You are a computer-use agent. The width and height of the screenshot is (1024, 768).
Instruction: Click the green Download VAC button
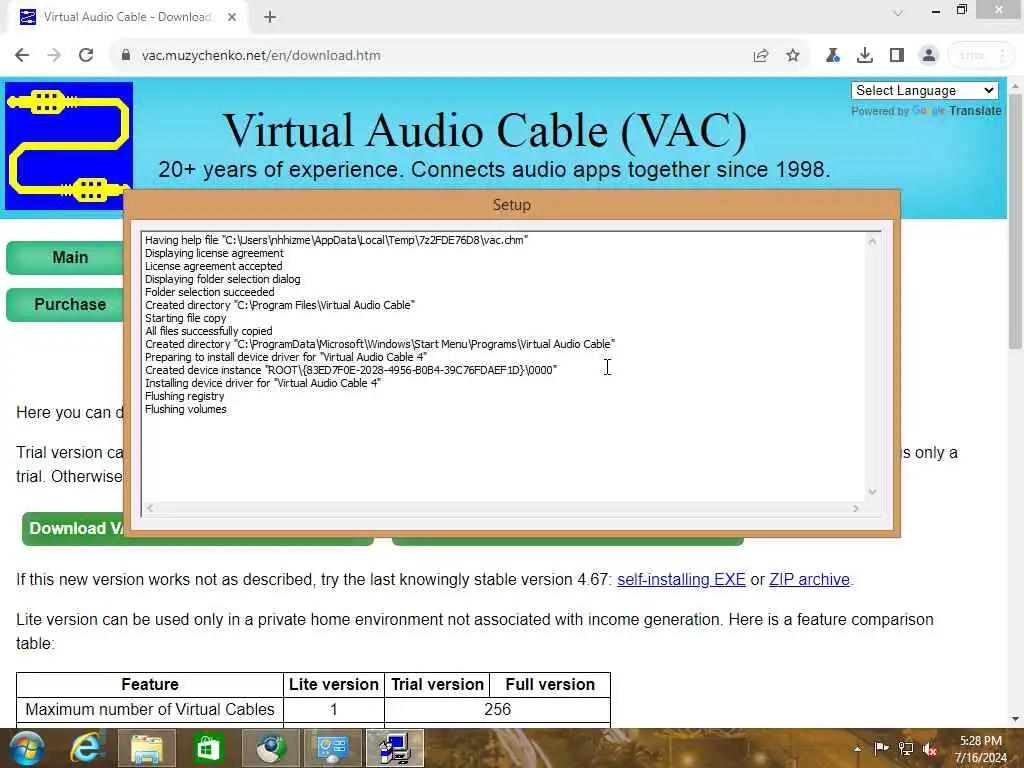[x=73, y=528]
